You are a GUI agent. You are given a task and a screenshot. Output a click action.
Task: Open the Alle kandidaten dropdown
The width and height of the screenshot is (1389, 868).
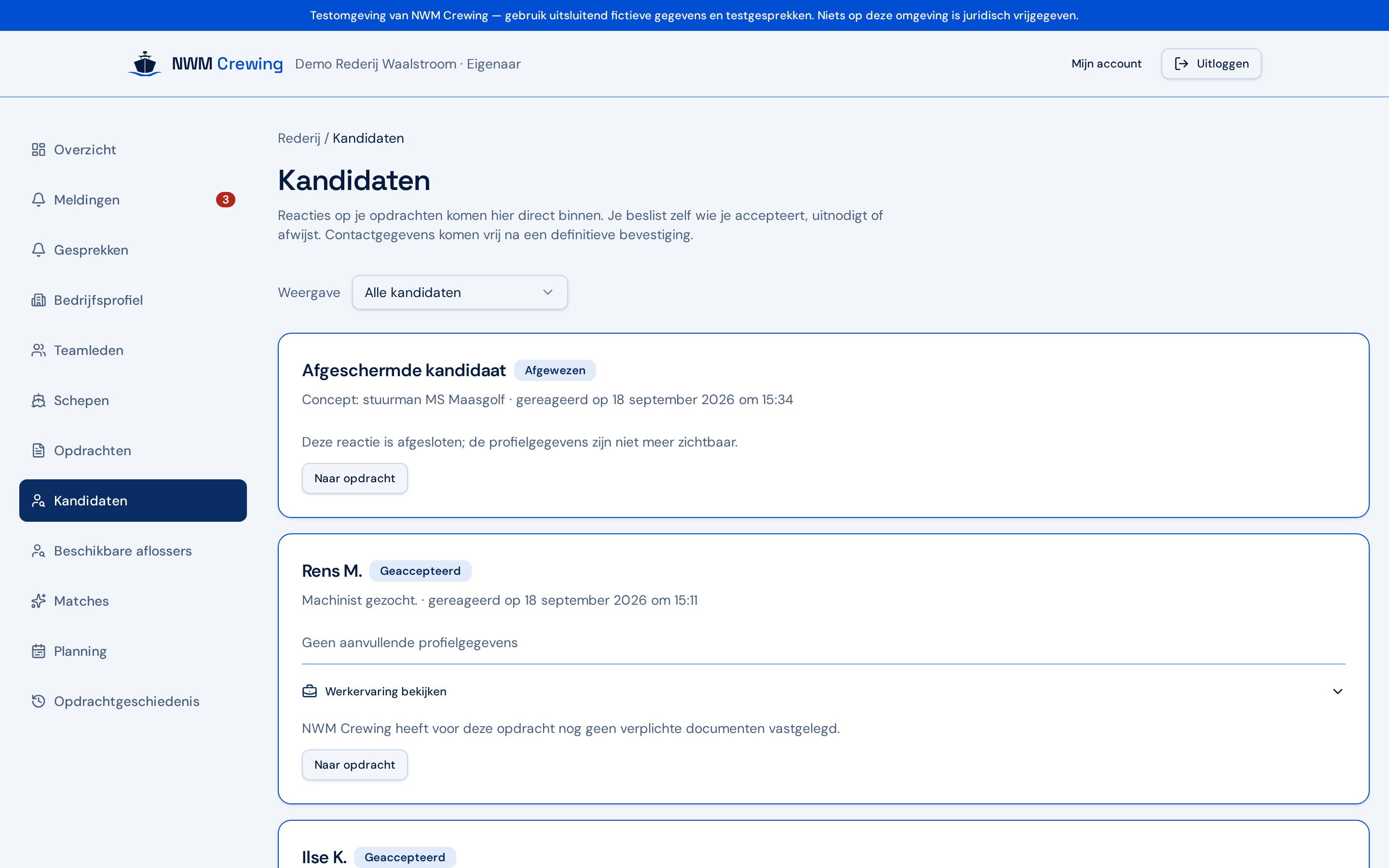(x=460, y=292)
